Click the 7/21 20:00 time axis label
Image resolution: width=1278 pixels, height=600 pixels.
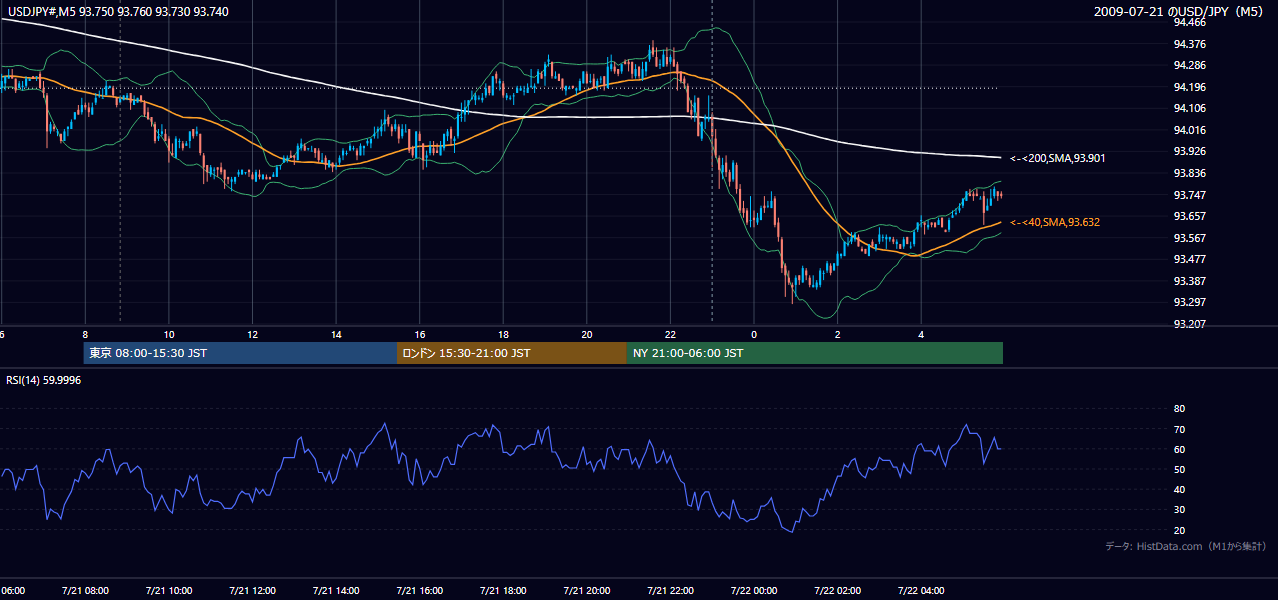(x=587, y=591)
